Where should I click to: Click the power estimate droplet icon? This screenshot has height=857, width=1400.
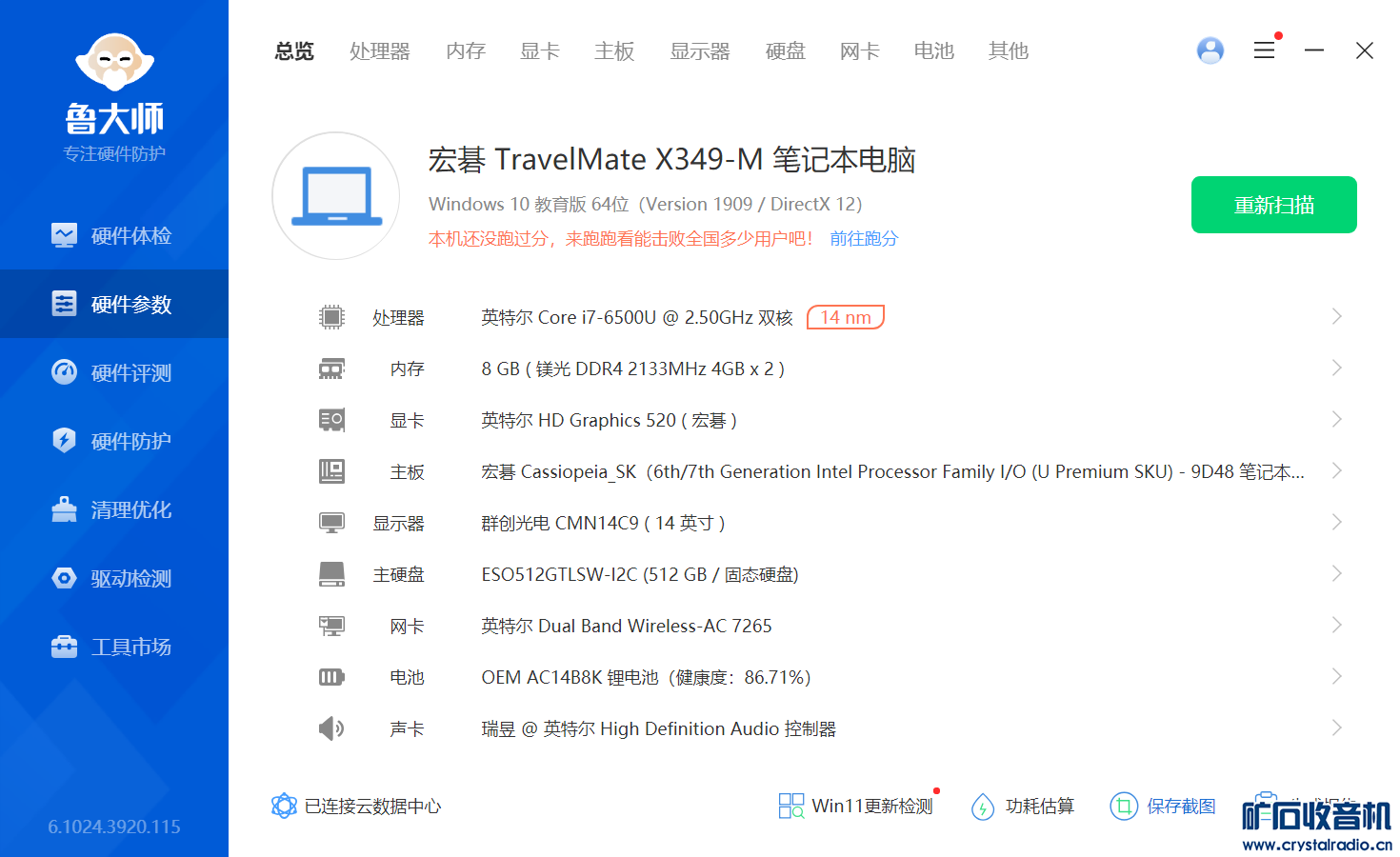(x=983, y=807)
